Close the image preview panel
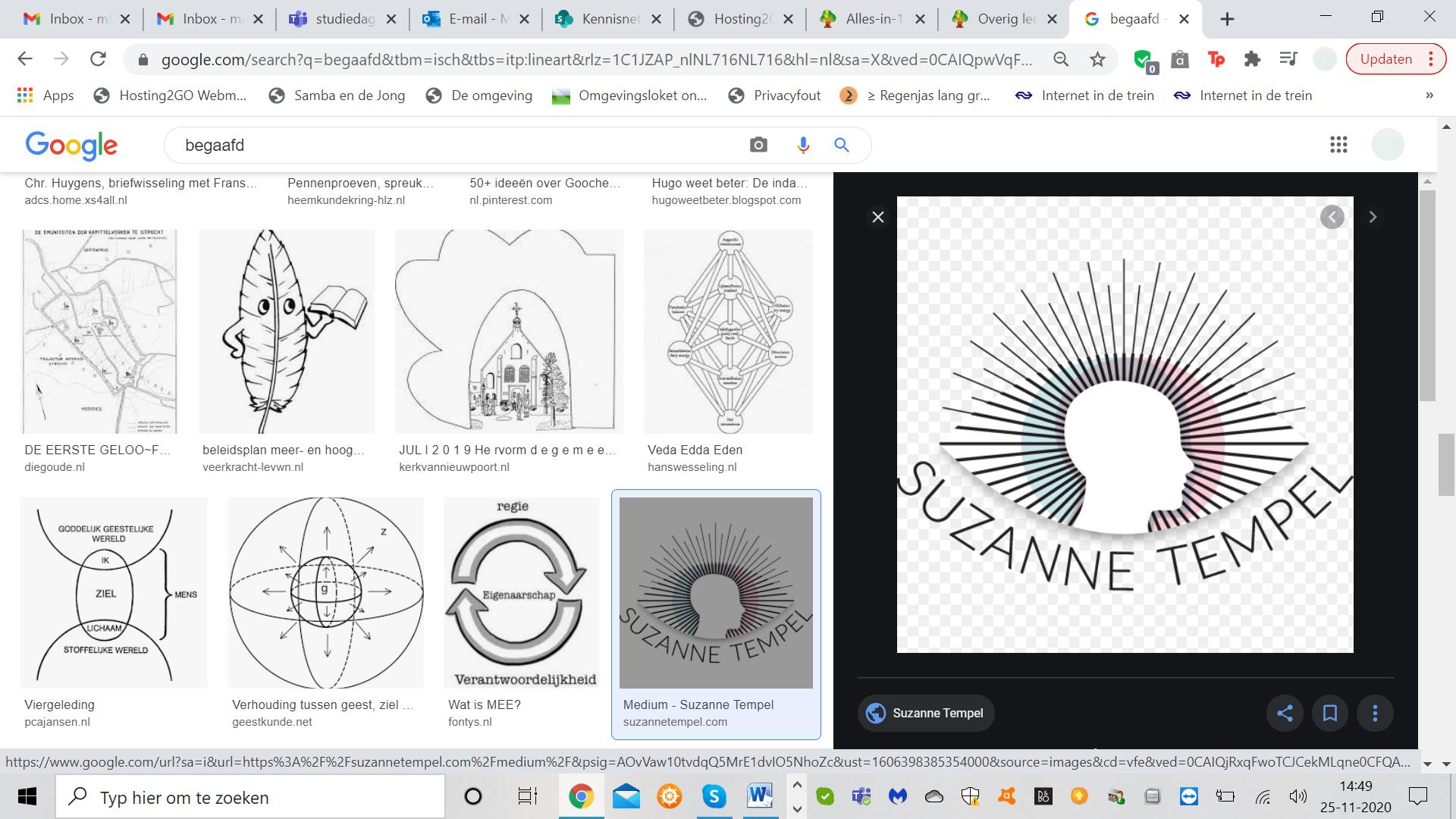The width and height of the screenshot is (1456, 819). coord(878,218)
